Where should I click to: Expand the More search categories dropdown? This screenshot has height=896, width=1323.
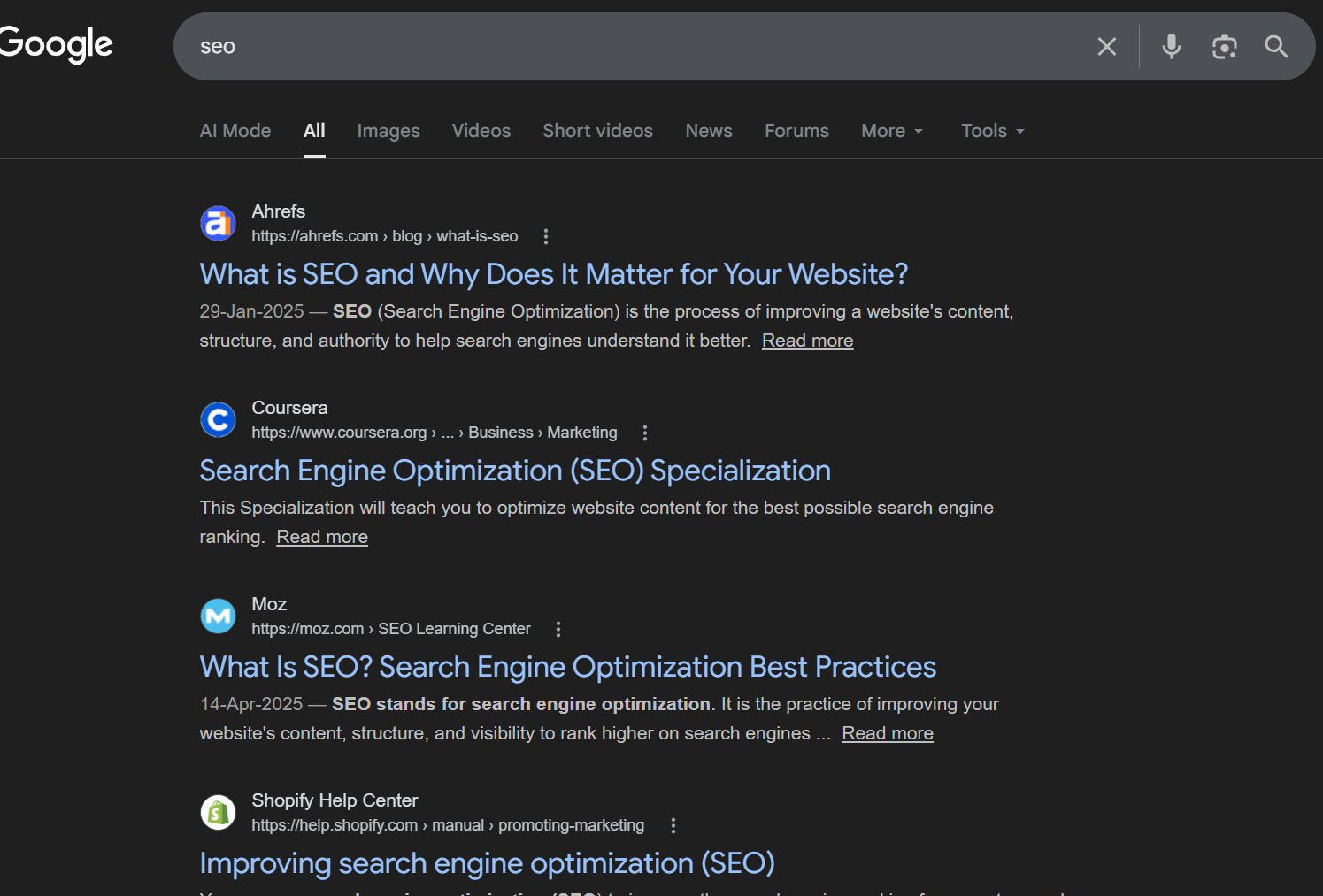[x=891, y=130]
